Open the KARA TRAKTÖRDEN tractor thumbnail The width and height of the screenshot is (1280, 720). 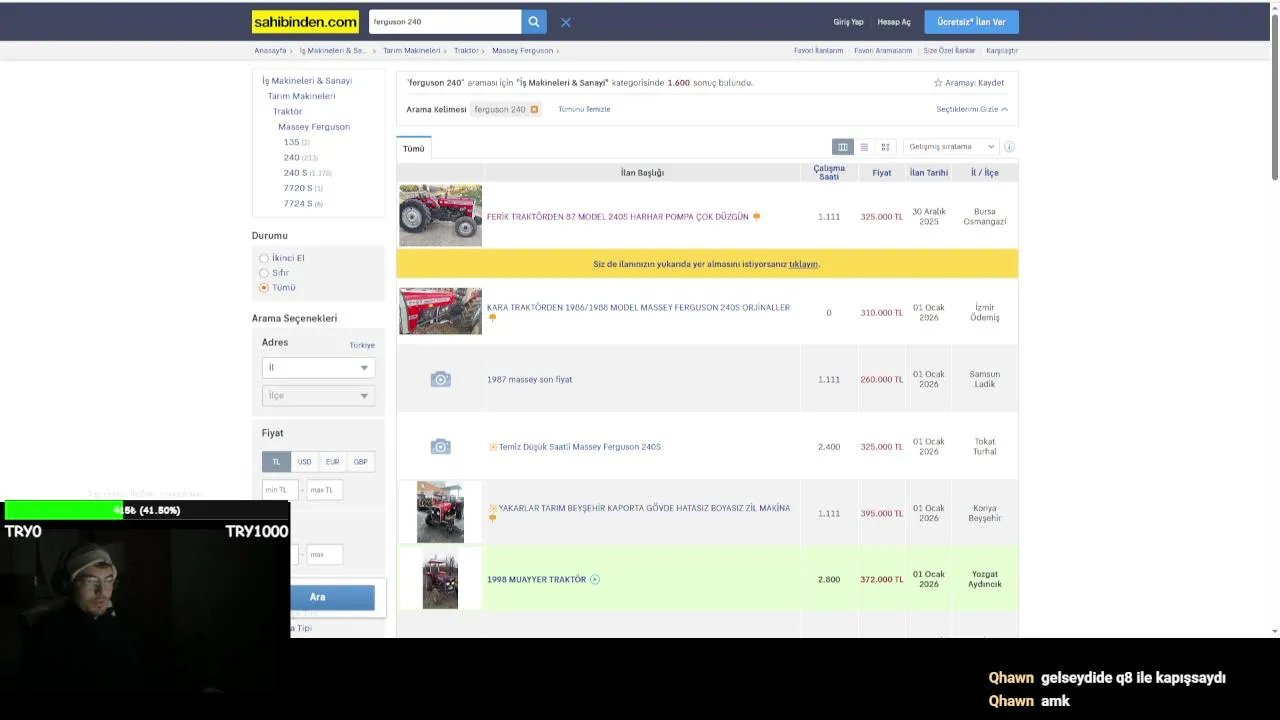(440, 311)
